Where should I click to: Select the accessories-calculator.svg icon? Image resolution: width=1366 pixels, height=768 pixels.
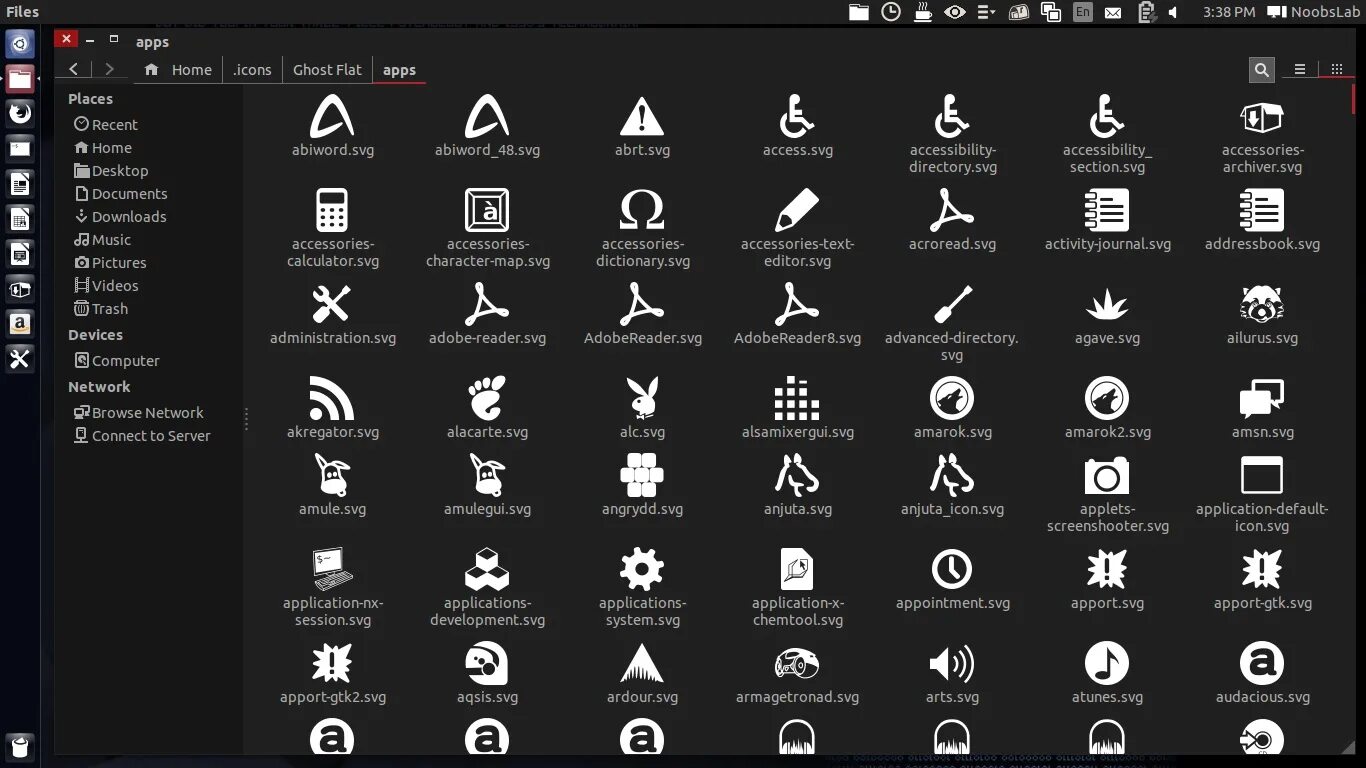(332, 211)
